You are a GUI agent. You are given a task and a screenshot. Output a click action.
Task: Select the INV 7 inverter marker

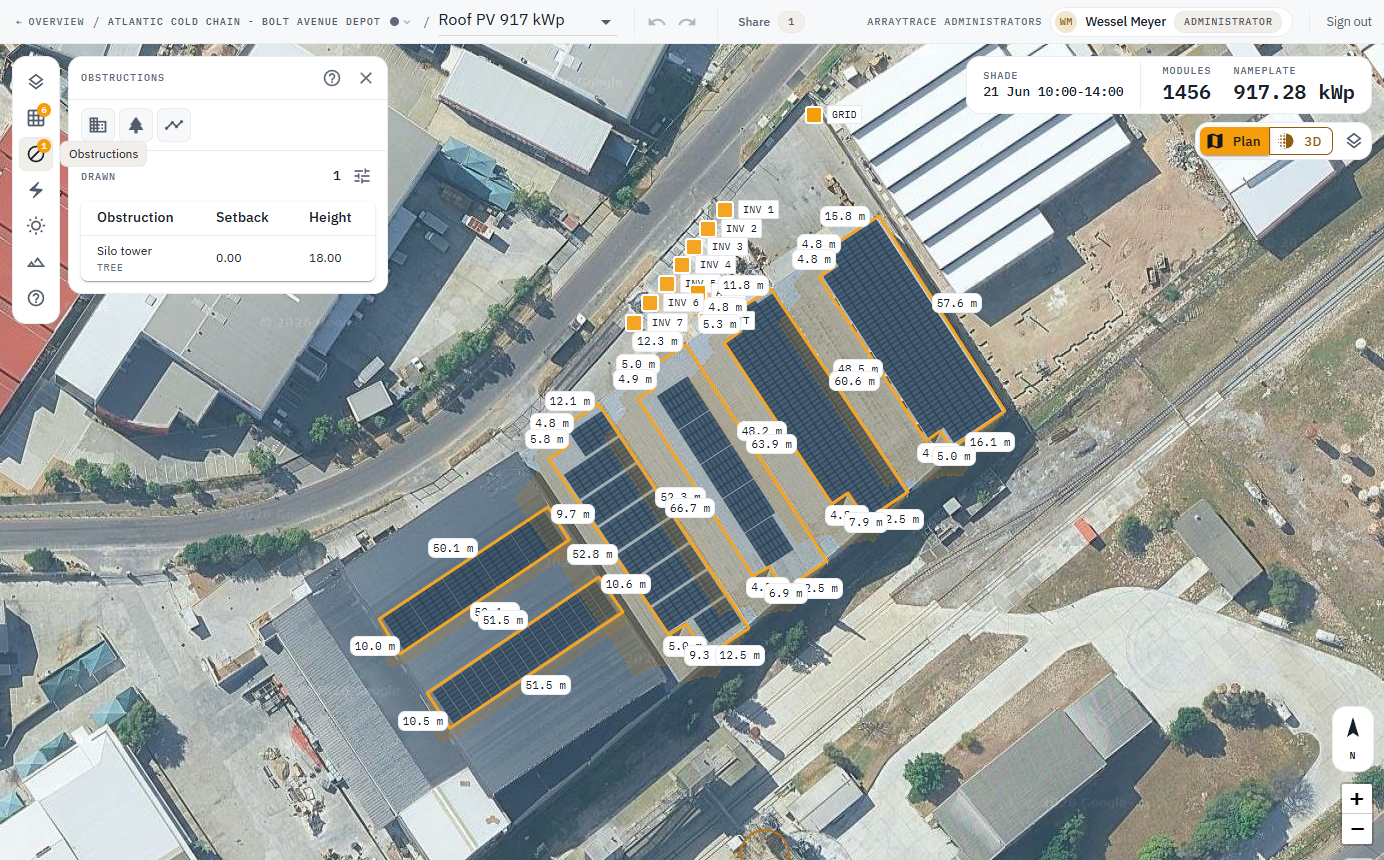point(634,323)
